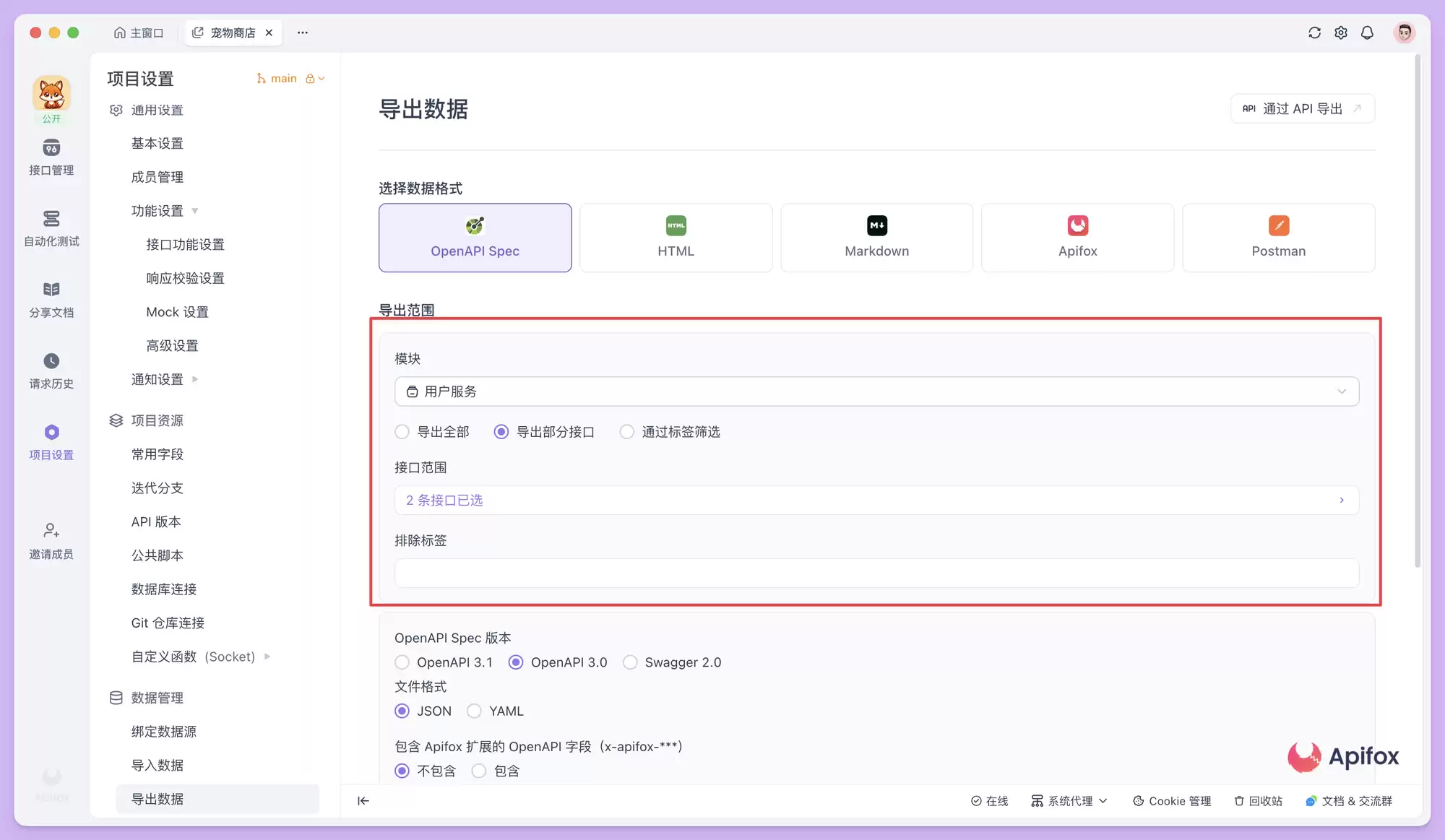The height and width of the screenshot is (840, 1445).
Task: Click the 邀请成员 add-person icon
Action: pos(51,530)
